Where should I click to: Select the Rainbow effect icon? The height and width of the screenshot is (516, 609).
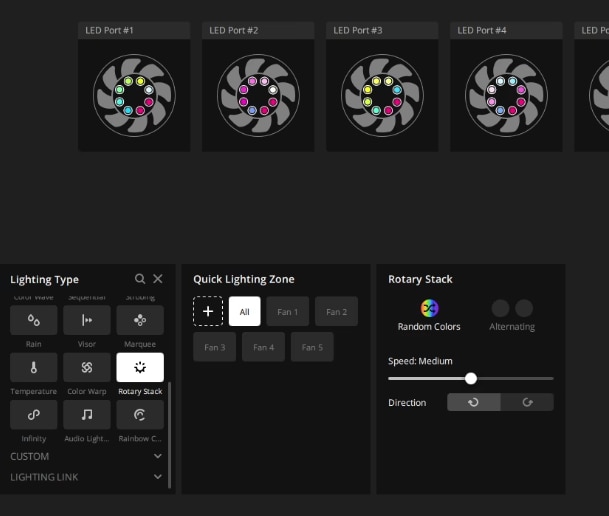[x=140, y=414]
